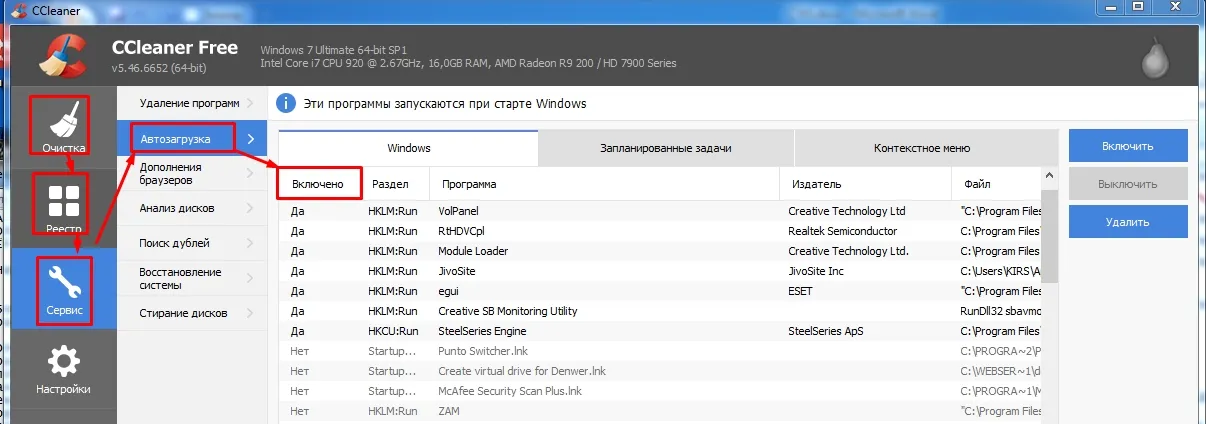Select Автозагрузка menu item
Screen dimensions: 1206x424
point(192,137)
